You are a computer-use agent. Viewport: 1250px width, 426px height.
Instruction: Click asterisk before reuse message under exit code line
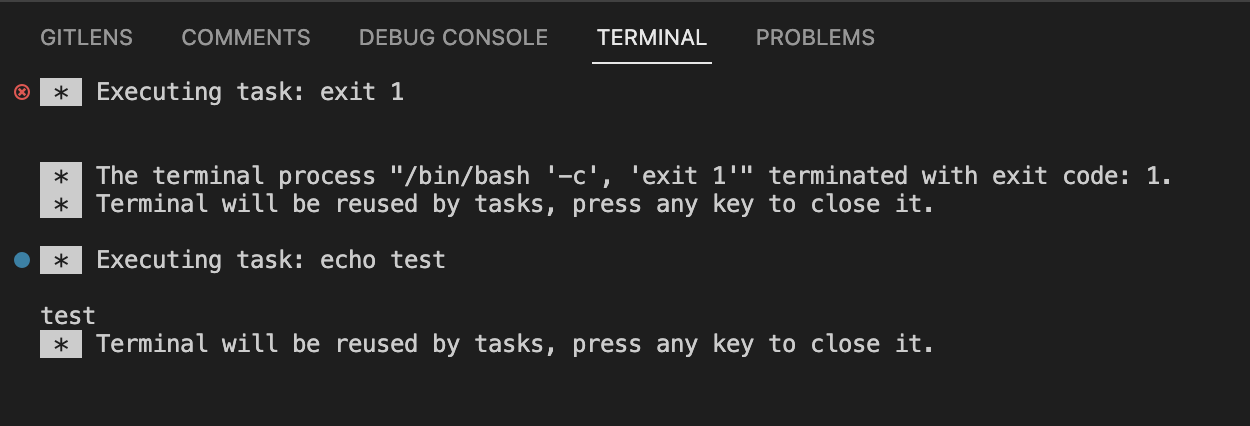click(61, 205)
